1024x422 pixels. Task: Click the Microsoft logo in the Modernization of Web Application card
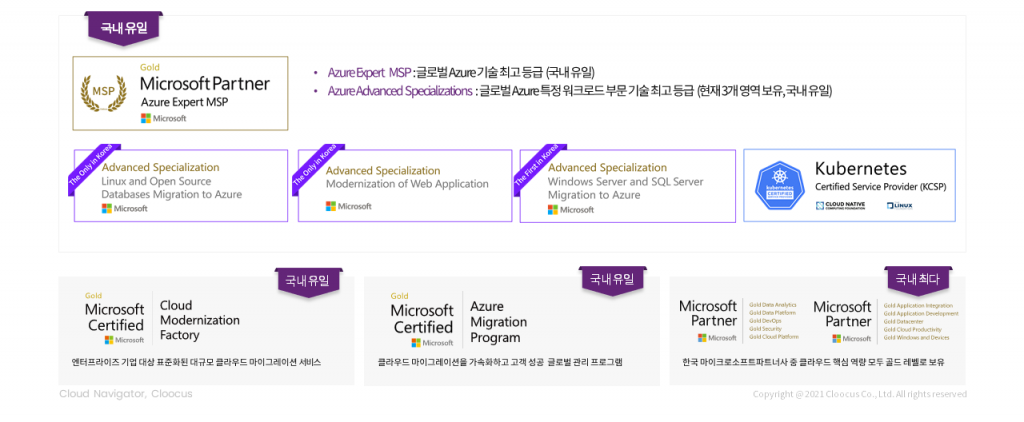click(x=349, y=206)
